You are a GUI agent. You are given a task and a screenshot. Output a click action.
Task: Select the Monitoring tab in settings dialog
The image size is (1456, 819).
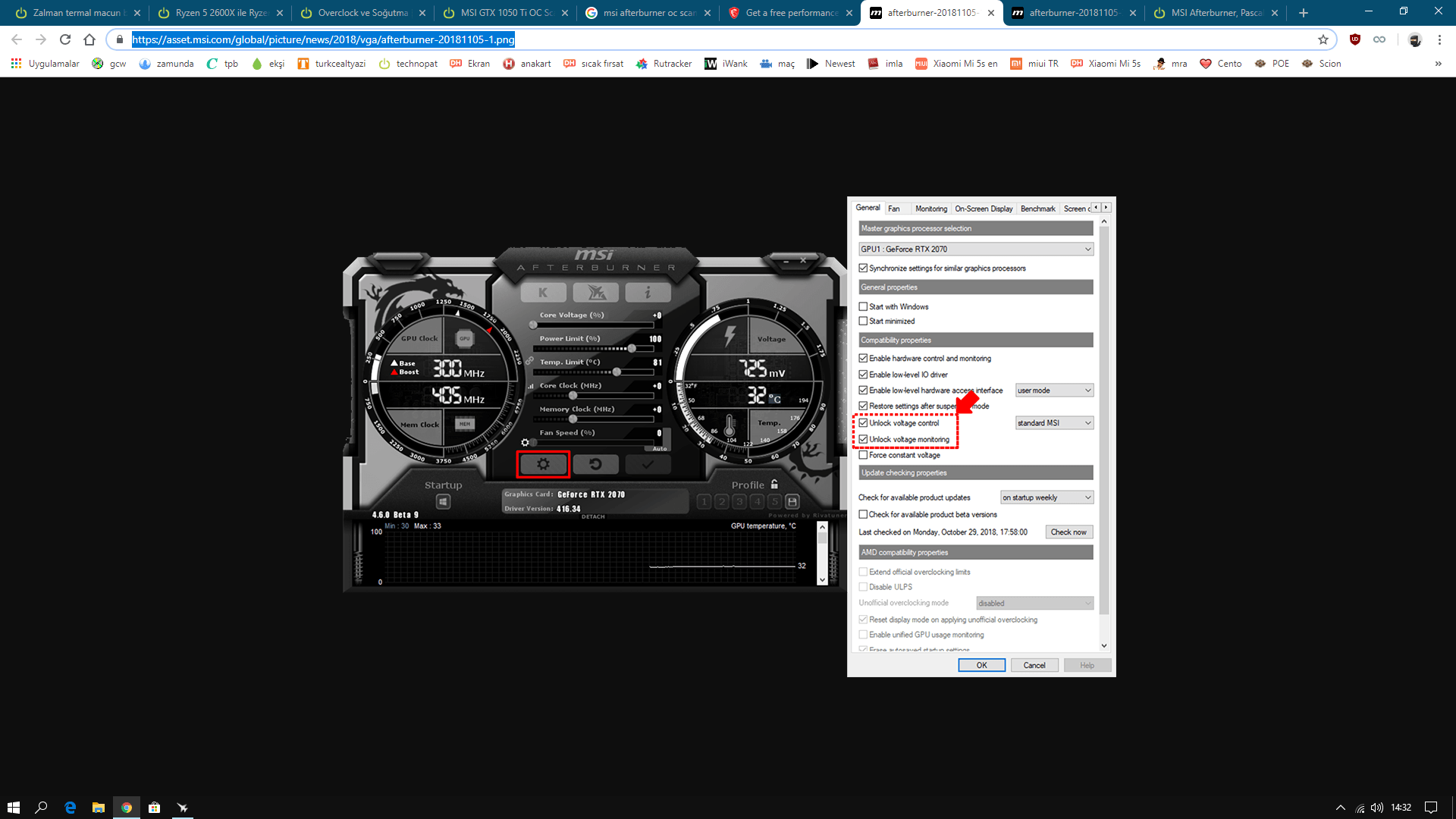pos(930,209)
